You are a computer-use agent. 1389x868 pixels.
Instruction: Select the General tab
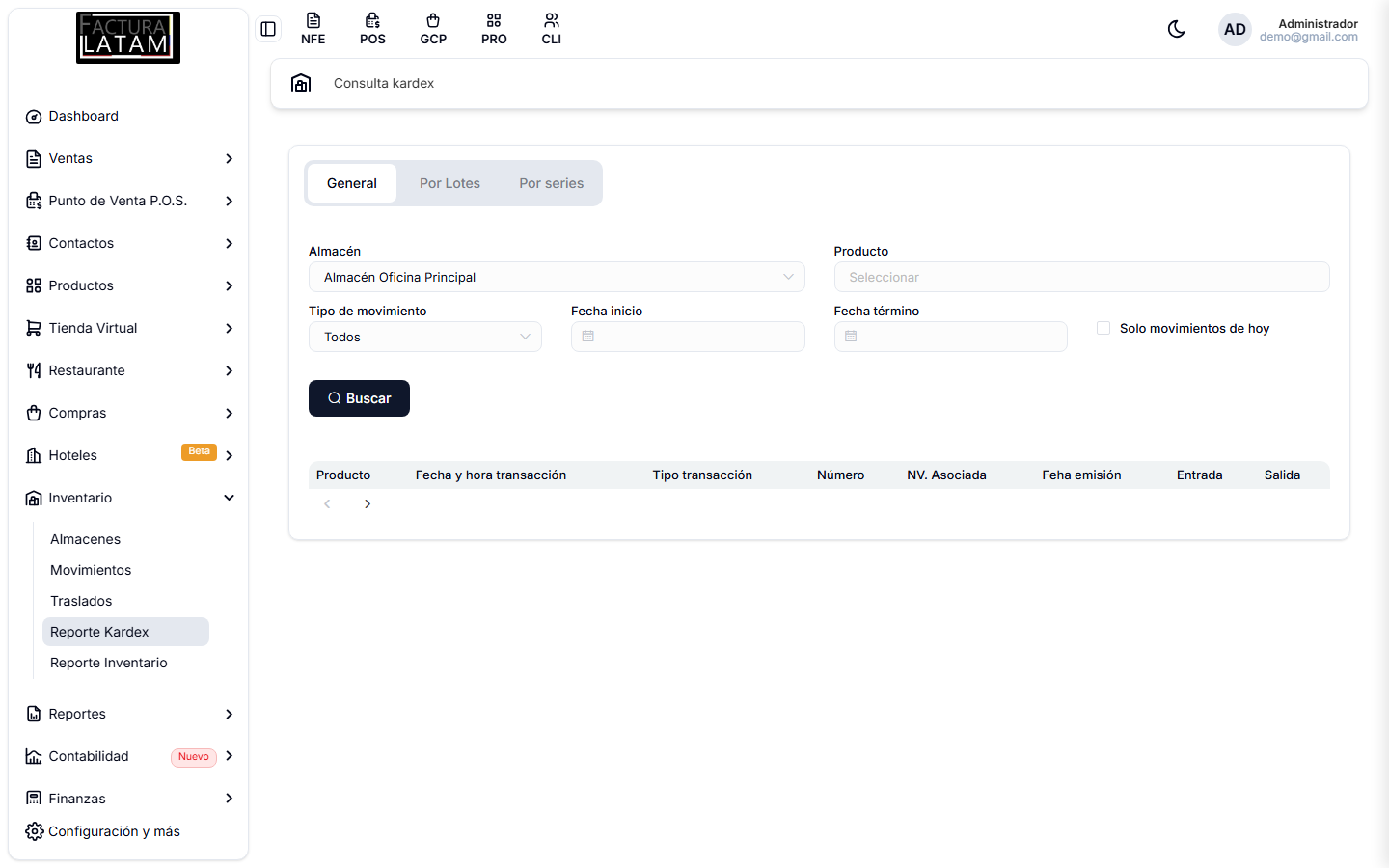pos(352,183)
